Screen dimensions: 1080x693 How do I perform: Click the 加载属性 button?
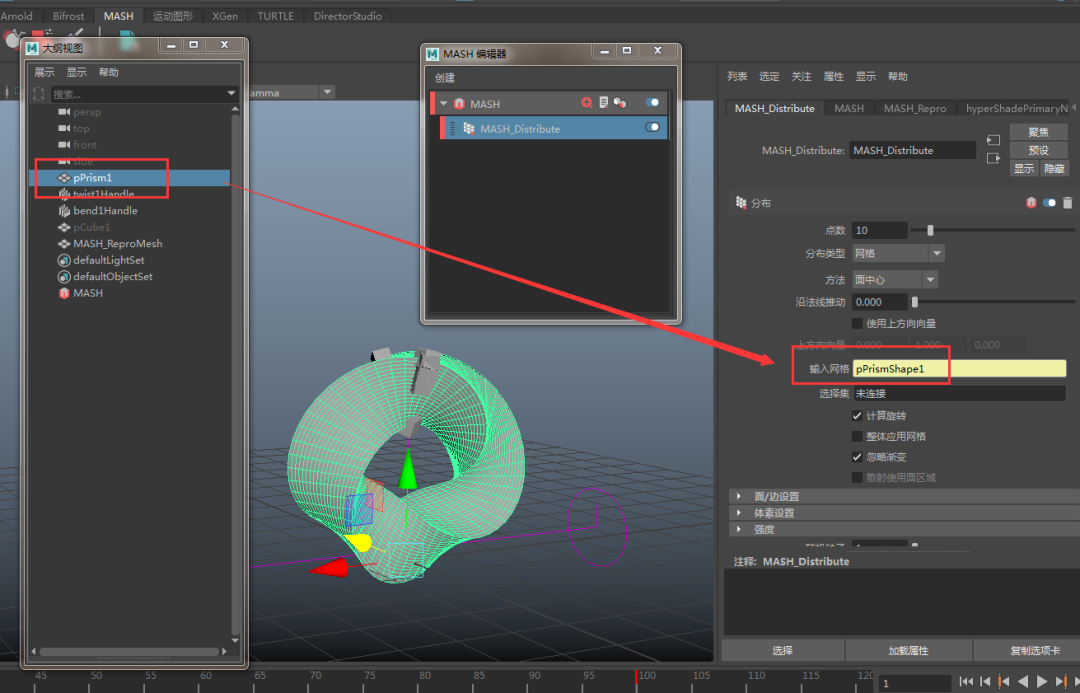pos(908,650)
